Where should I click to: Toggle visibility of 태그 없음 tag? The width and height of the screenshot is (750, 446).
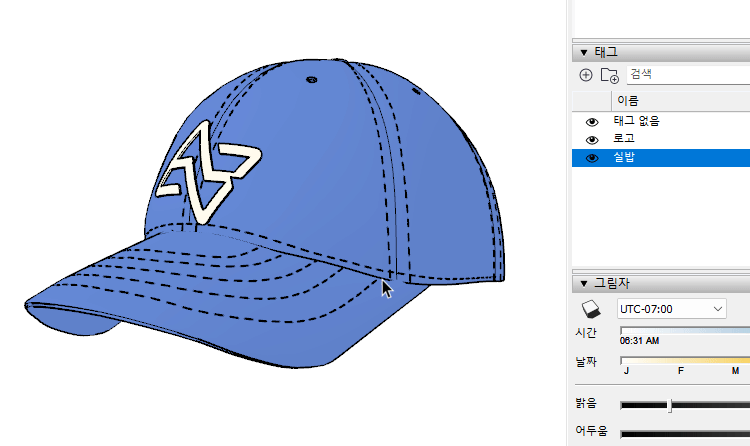(x=592, y=122)
